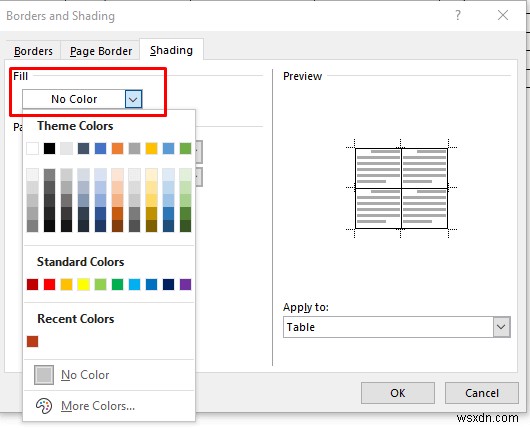The width and height of the screenshot is (530, 428).
Task: Close the Borders and Shading dialog
Action: pyautogui.click(x=503, y=15)
